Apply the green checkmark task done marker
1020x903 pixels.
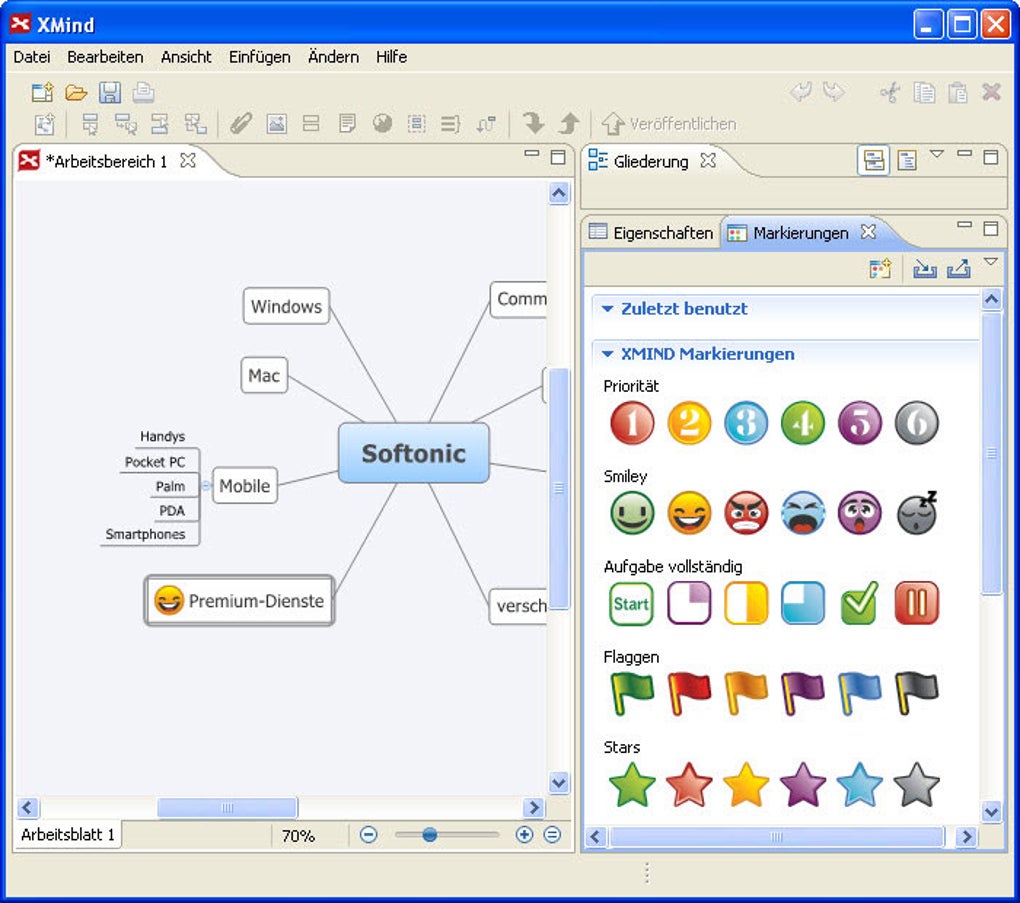(859, 604)
